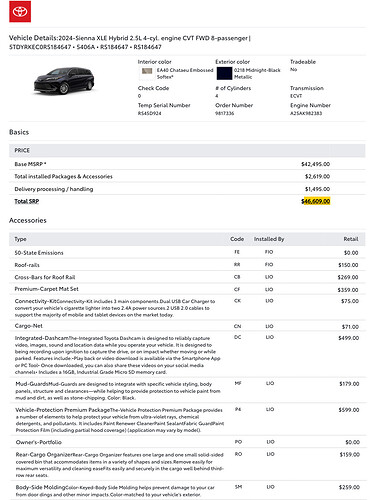Select the Midnight Black Metallic exterior swatch
This screenshot has width=378, height=500.
(x=224, y=73)
